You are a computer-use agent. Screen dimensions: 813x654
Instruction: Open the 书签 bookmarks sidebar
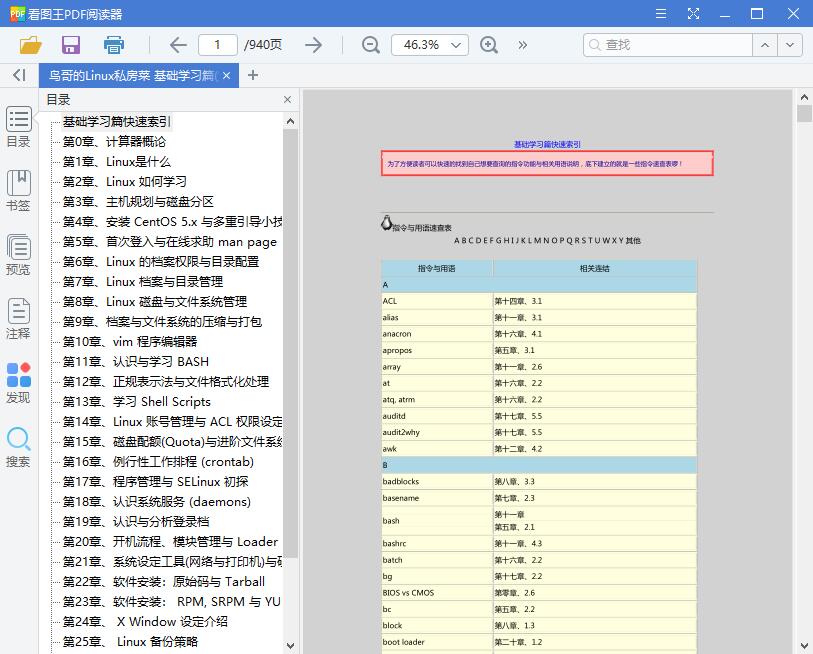(x=19, y=191)
